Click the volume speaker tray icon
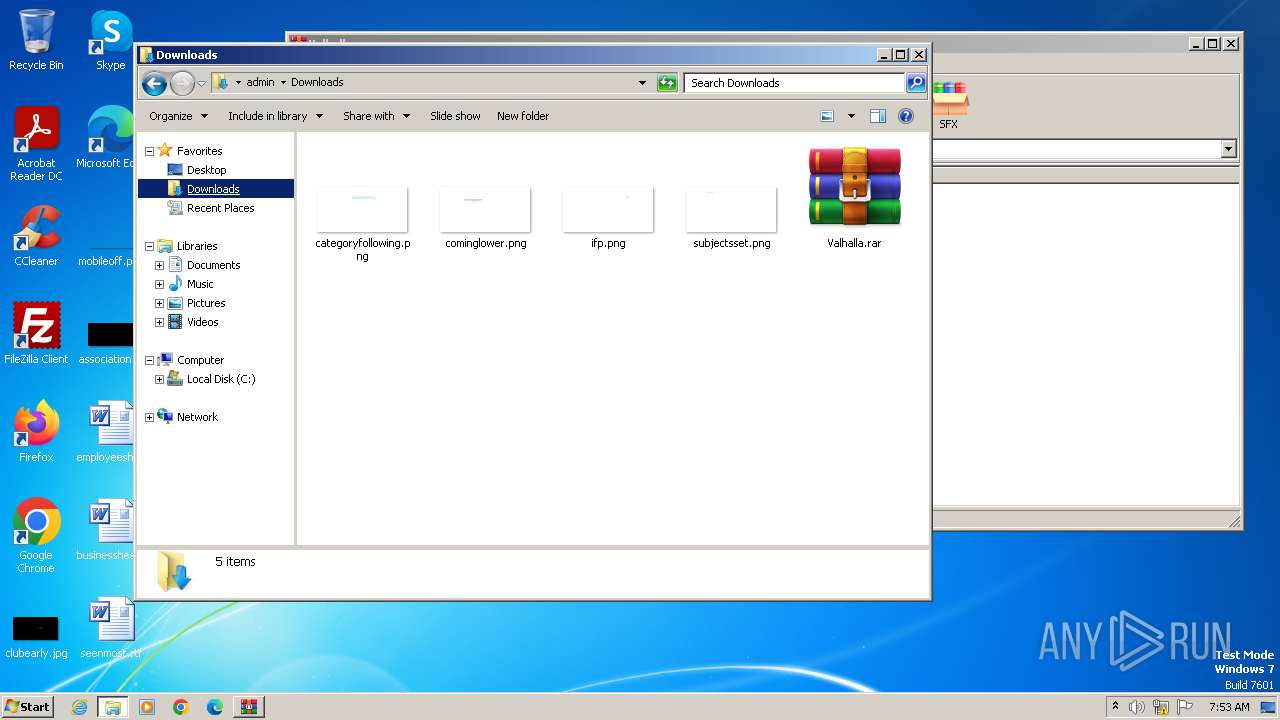 [1137, 707]
